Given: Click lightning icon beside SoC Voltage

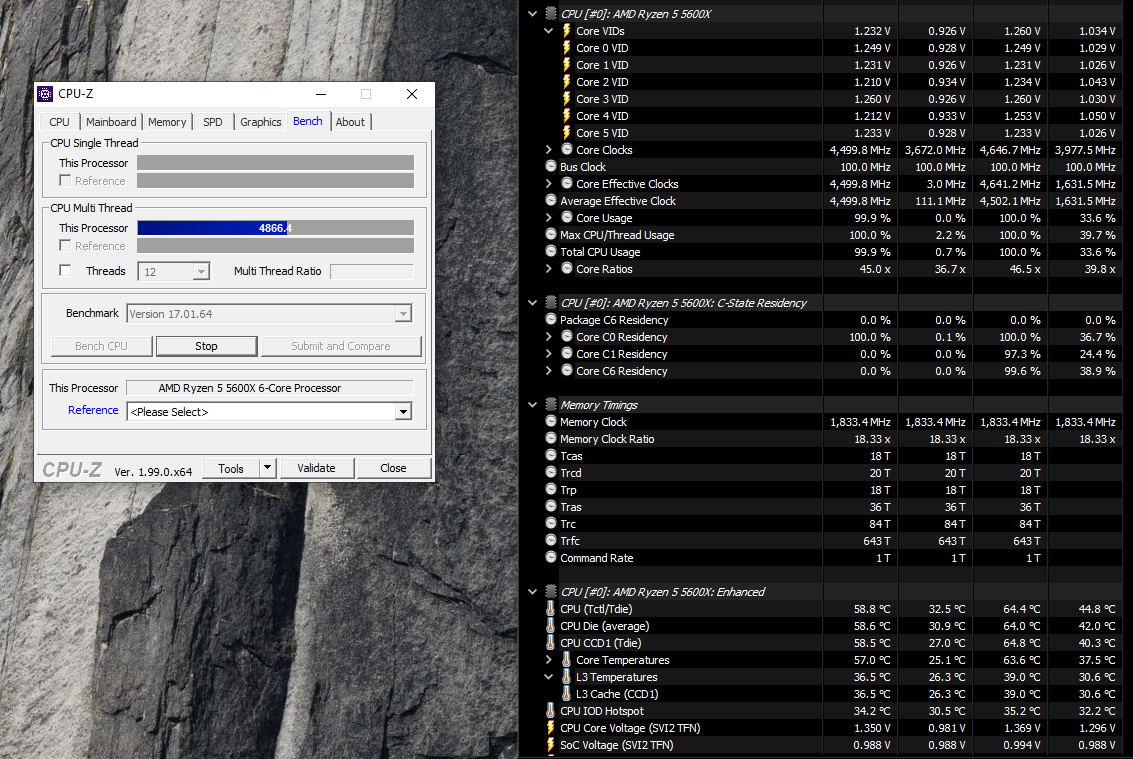Looking at the screenshot, I should click(x=551, y=745).
